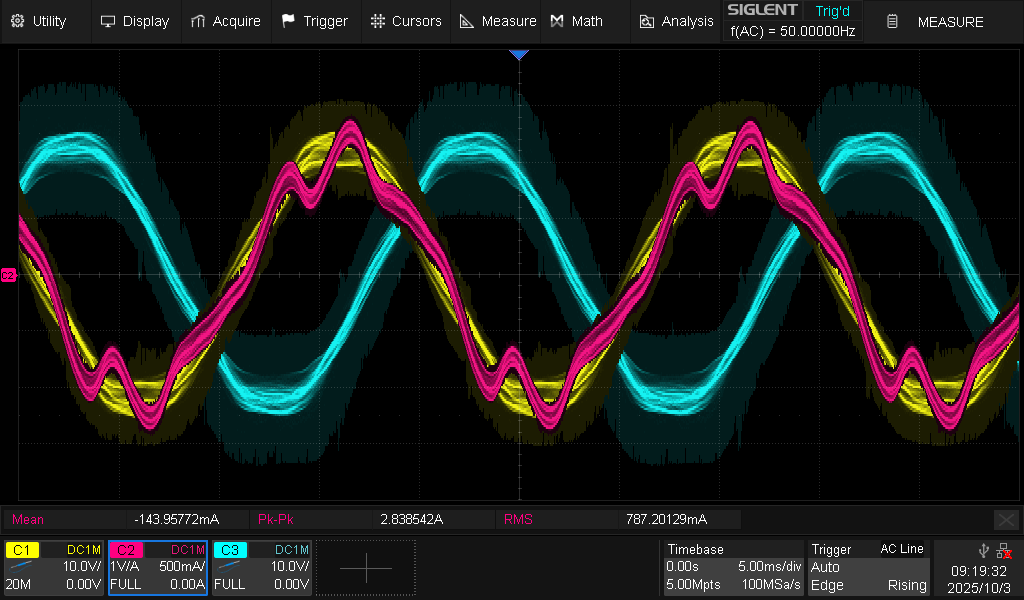The height and width of the screenshot is (600, 1024).
Task: Toggle channel C2 pink box
Action: pos(158,568)
